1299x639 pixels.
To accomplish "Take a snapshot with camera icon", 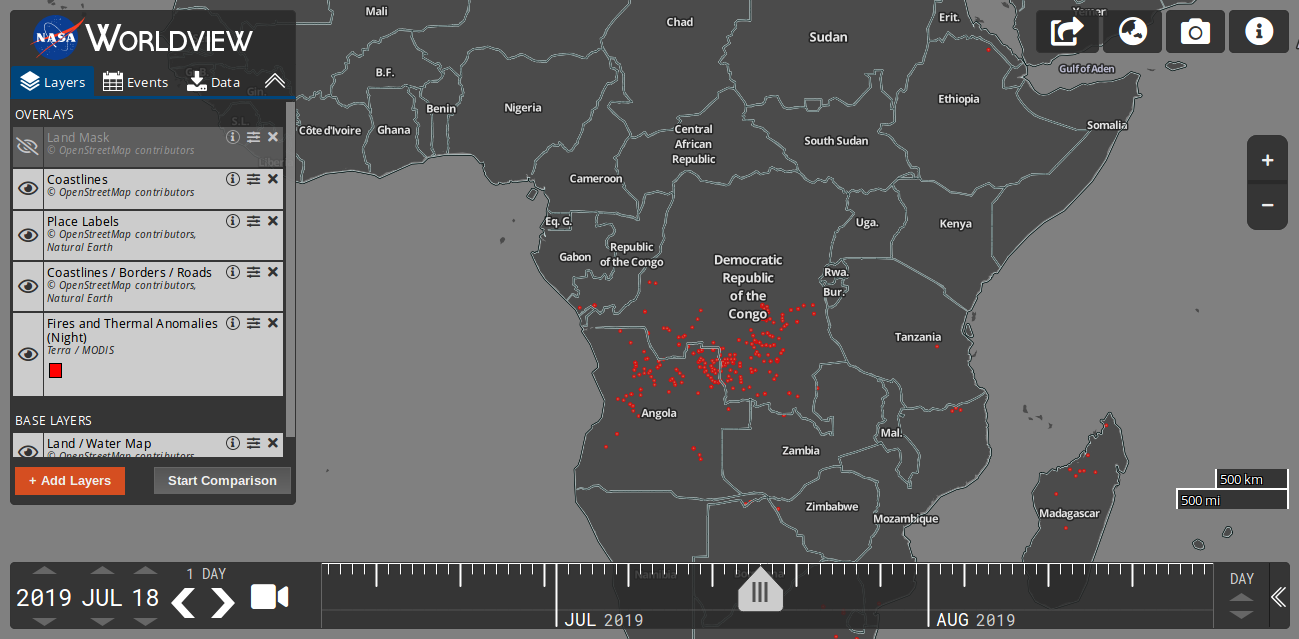I will [1195, 32].
